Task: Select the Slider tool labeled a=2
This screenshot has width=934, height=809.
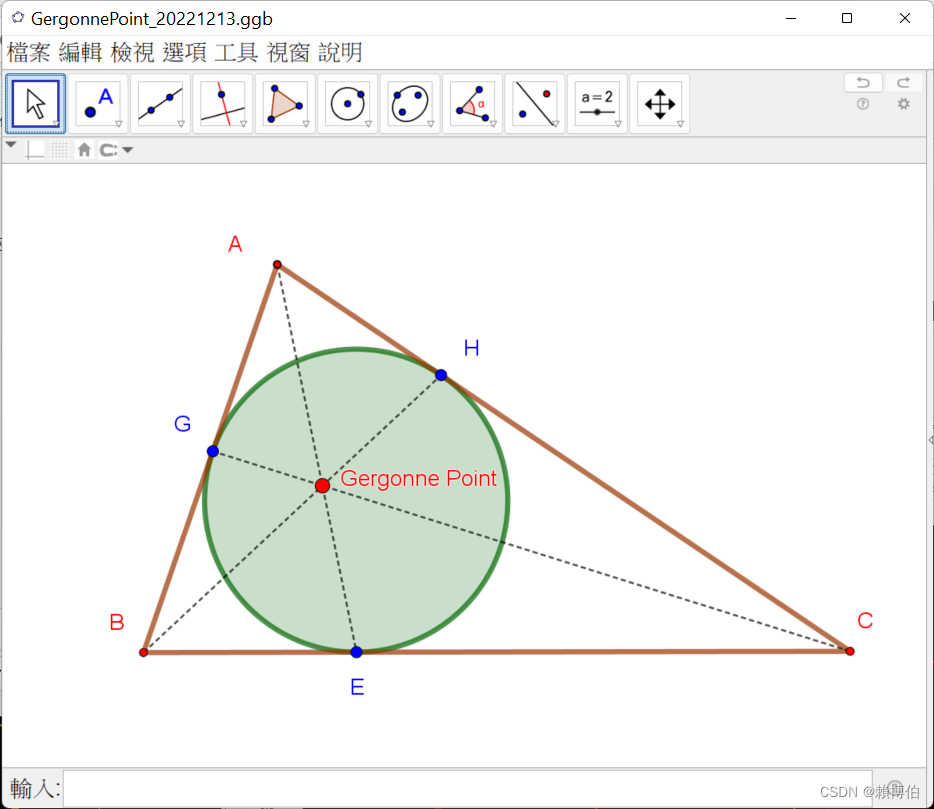Action: pyautogui.click(x=597, y=102)
